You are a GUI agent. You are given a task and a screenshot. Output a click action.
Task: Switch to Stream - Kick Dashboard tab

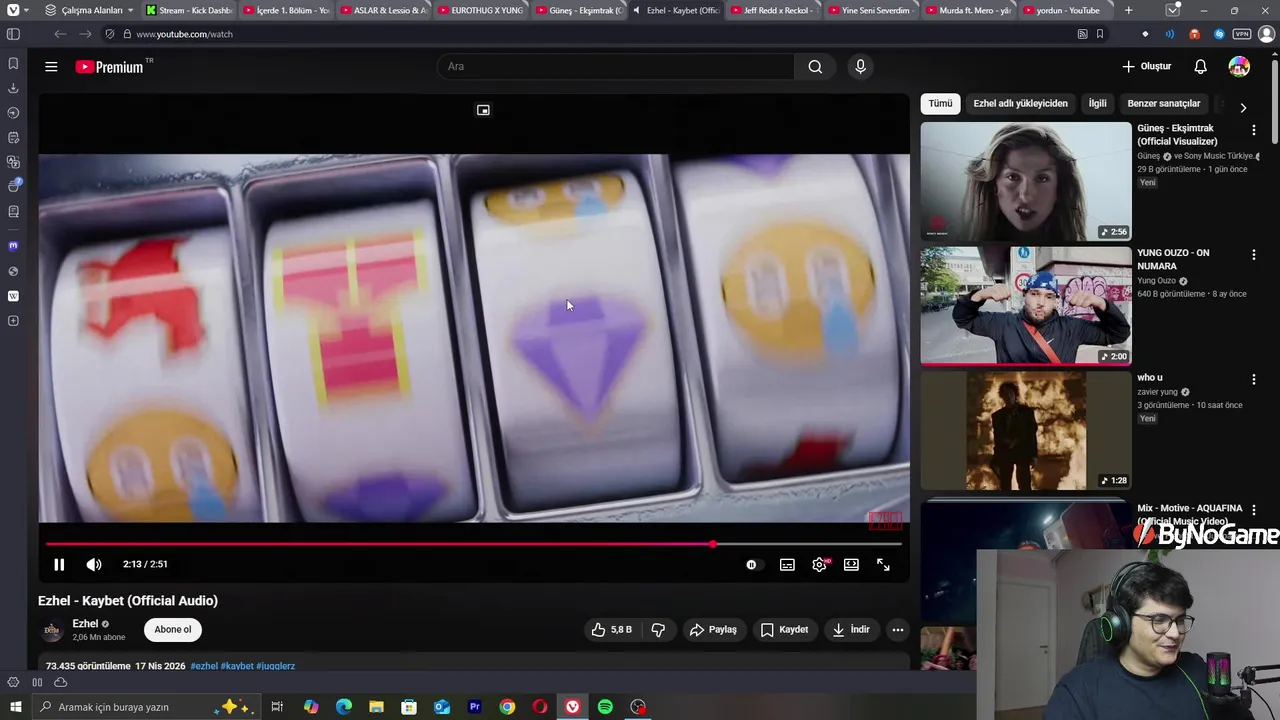pos(188,10)
